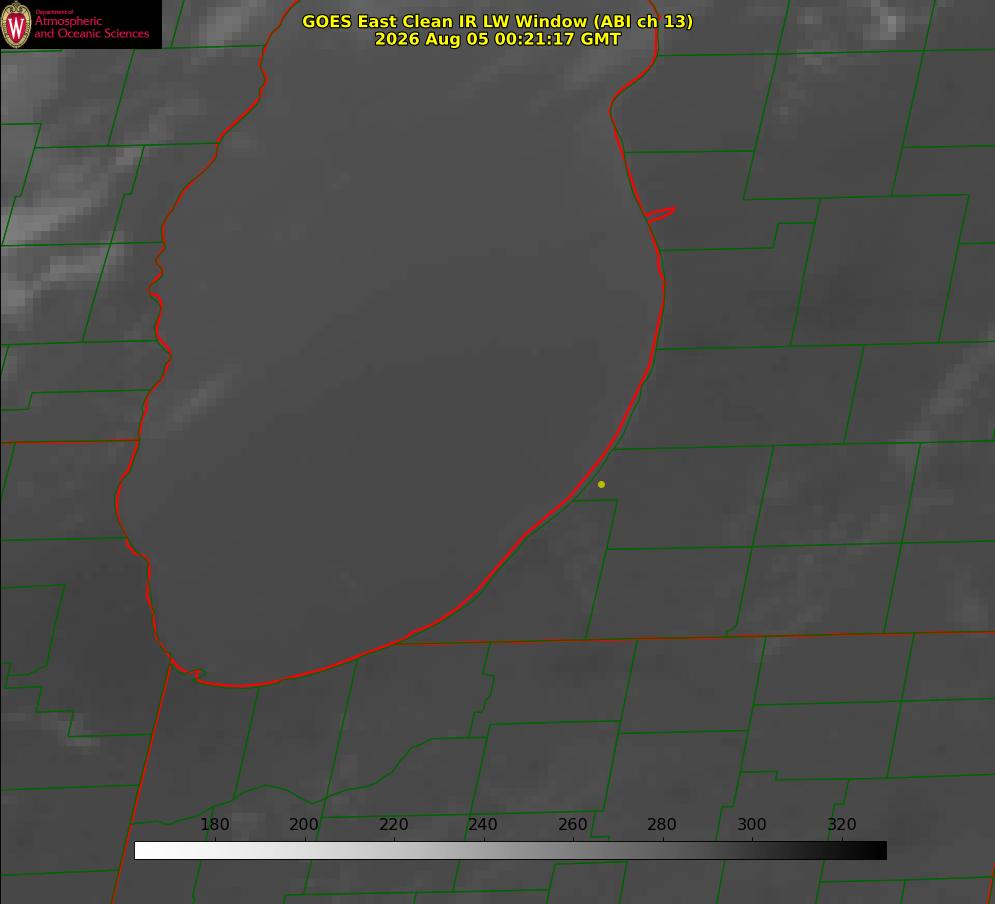Click the yellow dot location marker
995x904 pixels.
601,484
